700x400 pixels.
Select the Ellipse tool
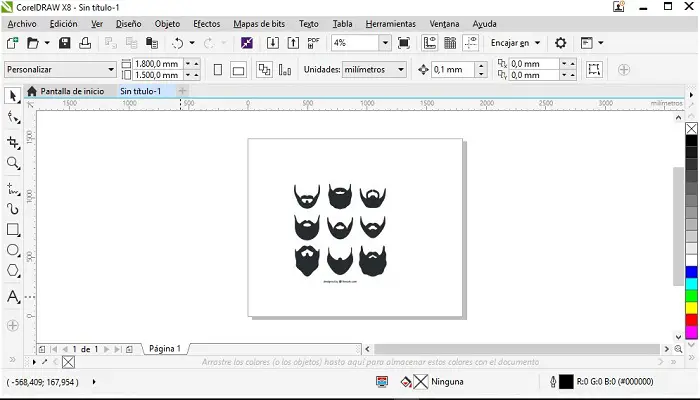13,250
